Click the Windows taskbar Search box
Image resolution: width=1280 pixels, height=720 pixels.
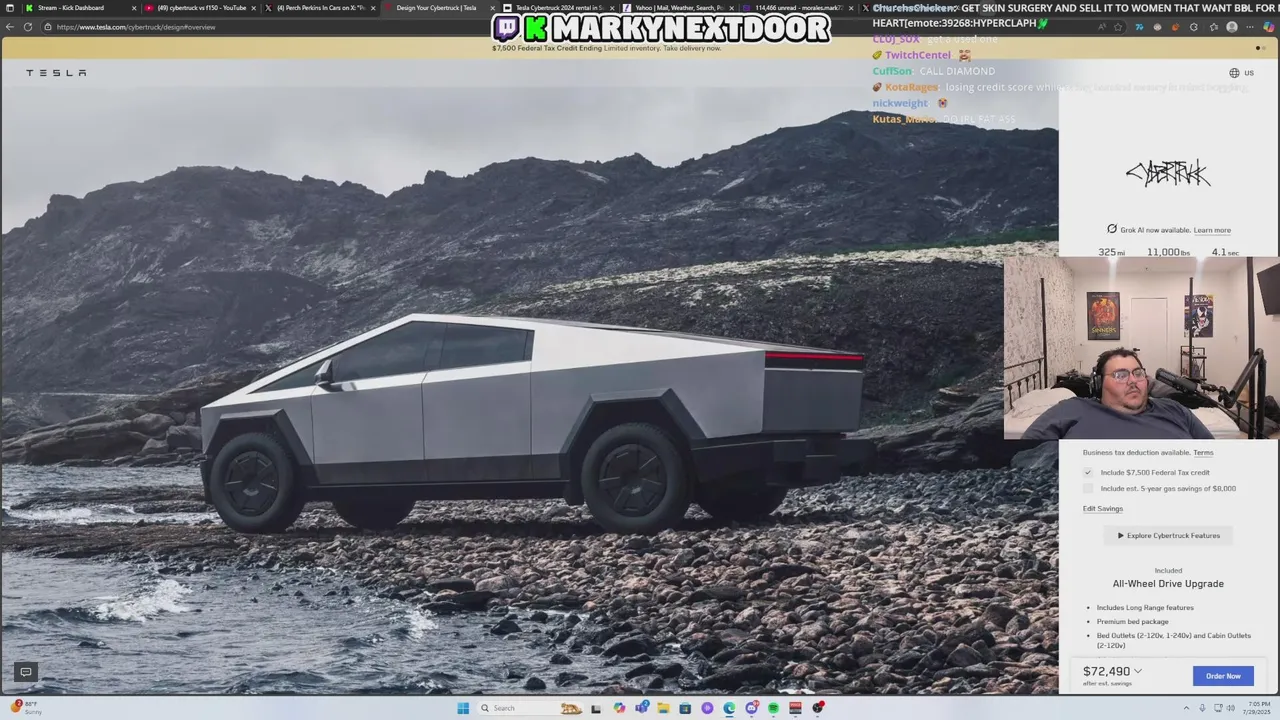tap(530, 708)
